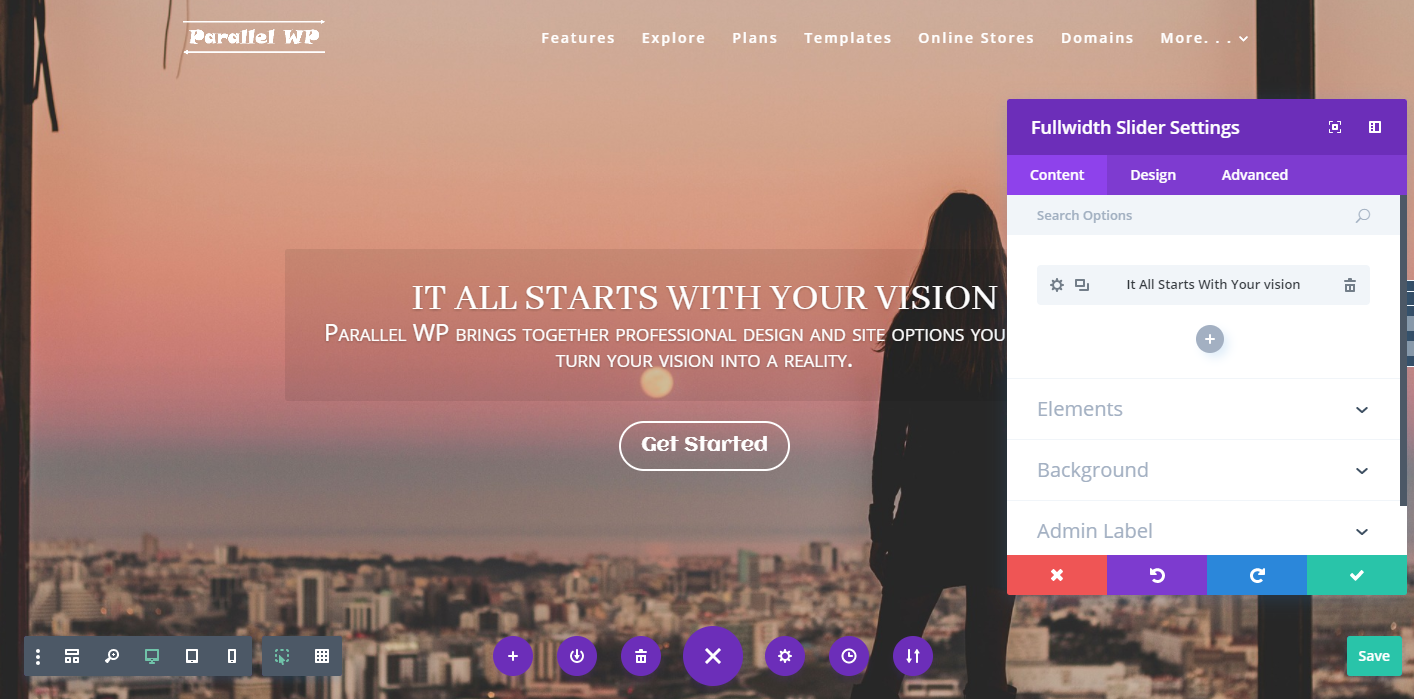Image resolution: width=1414 pixels, height=699 pixels.
Task: Switch to phone preview icon
Action: pos(232,656)
